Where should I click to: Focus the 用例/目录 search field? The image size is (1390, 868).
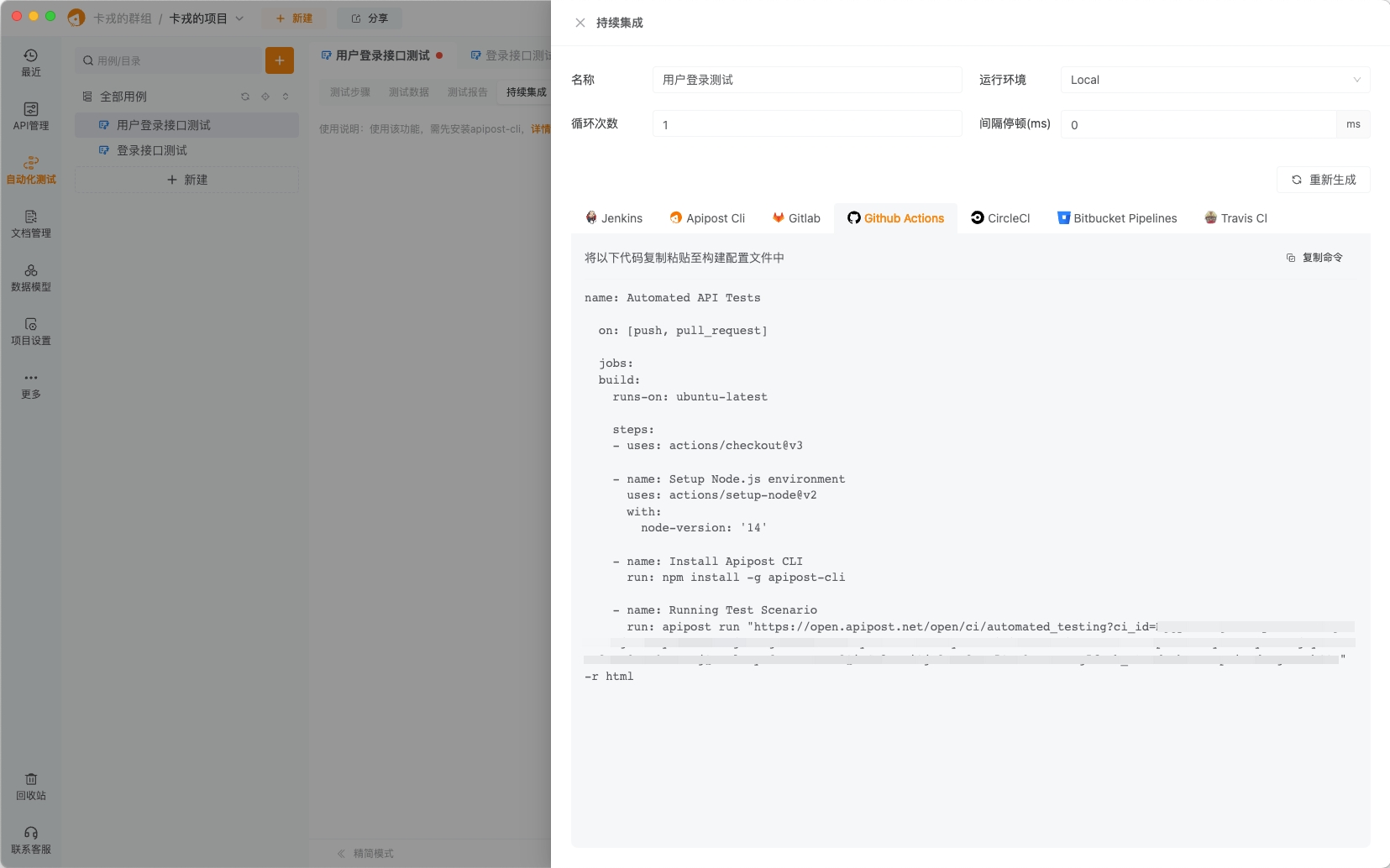pos(170,60)
